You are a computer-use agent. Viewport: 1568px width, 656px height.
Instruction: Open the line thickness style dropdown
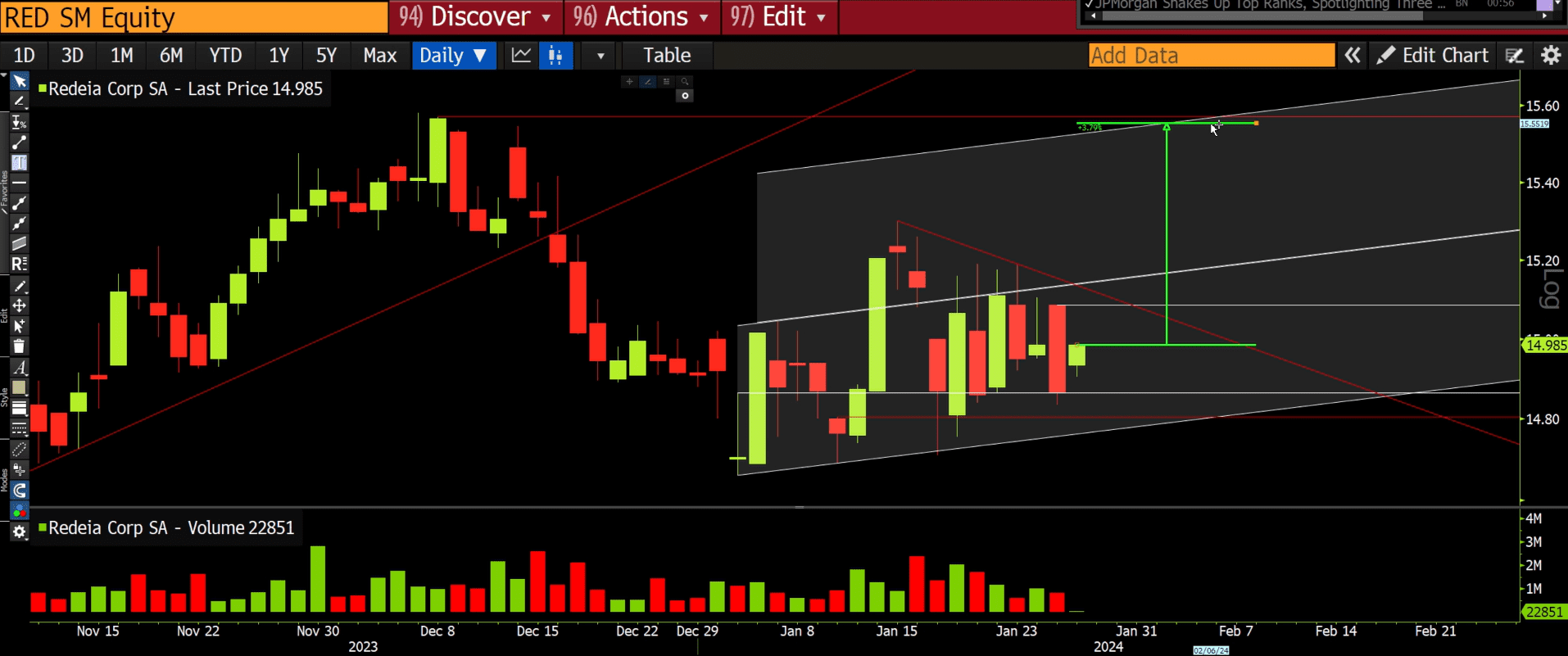coord(19,408)
